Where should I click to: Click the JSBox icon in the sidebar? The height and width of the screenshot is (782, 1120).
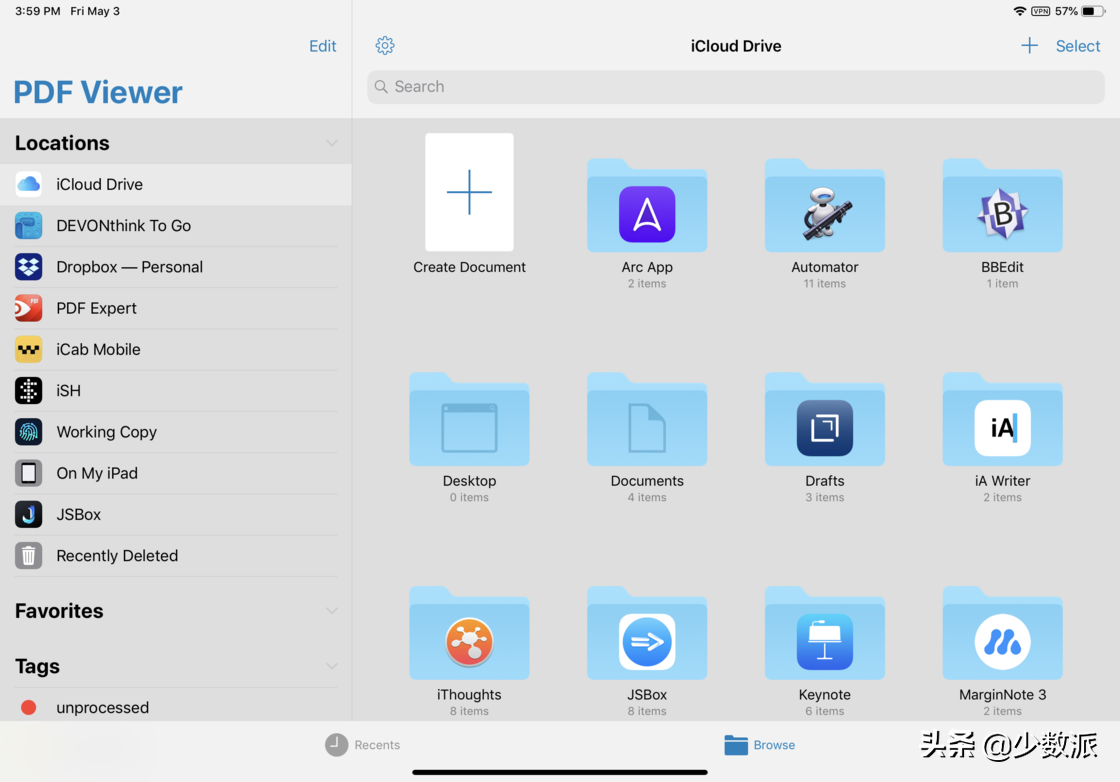[x=29, y=514]
